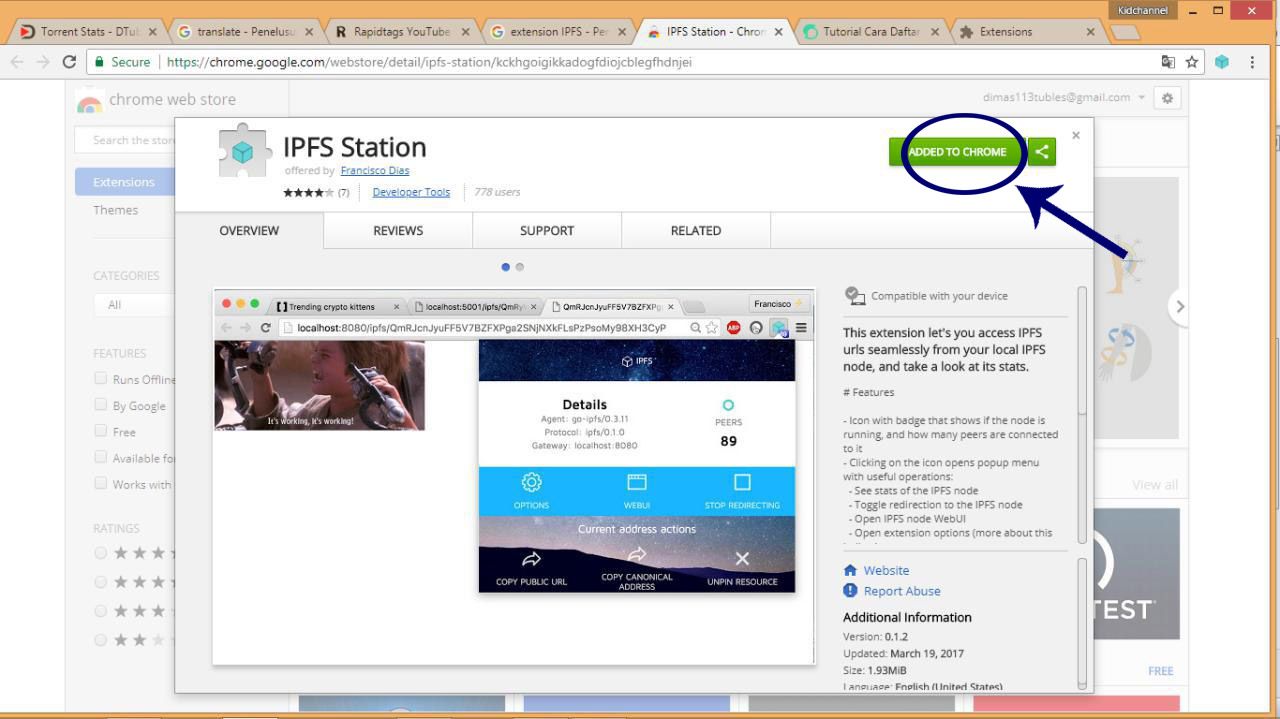
Task: Switch to the Torrent Stats tab
Action: 88,32
